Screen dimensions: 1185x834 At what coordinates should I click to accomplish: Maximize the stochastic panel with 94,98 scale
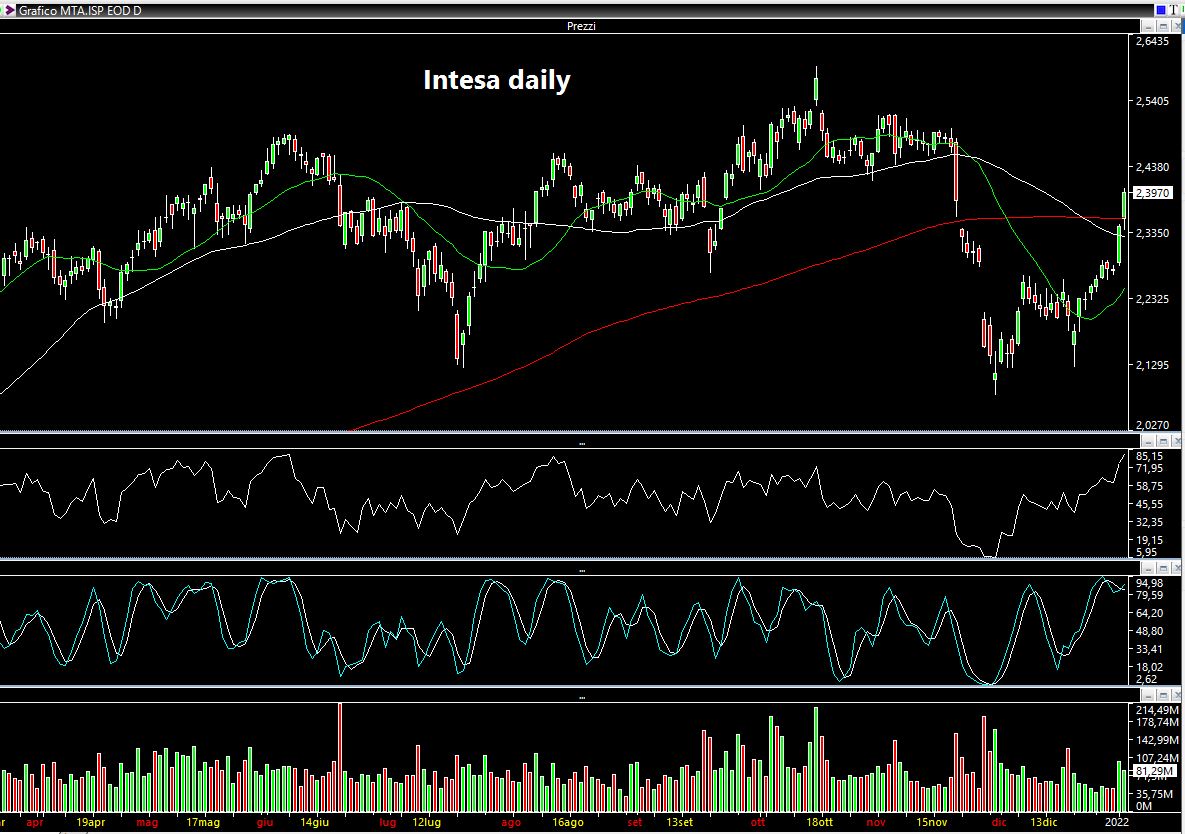[1163, 568]
